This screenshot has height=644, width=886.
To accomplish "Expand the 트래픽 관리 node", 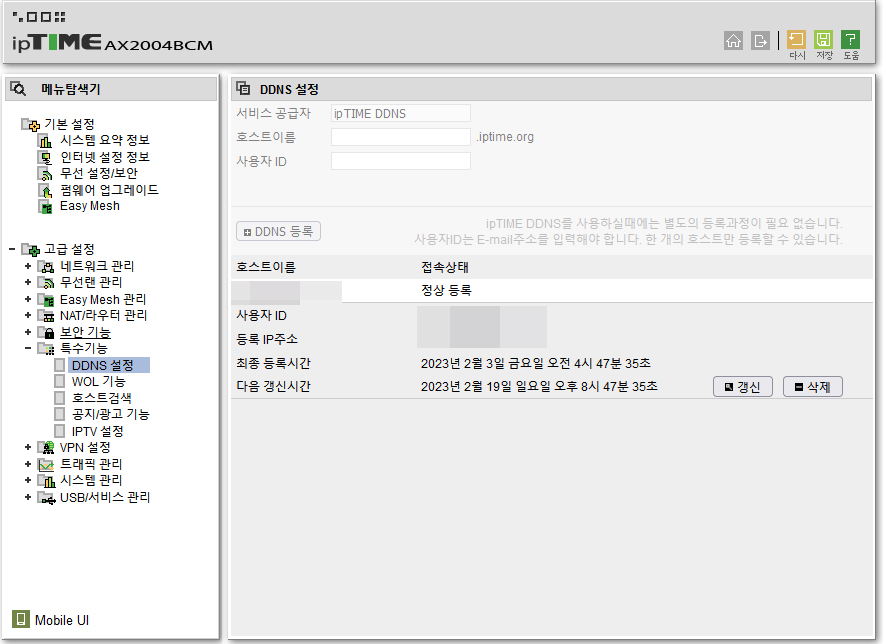I will point(28,464).
